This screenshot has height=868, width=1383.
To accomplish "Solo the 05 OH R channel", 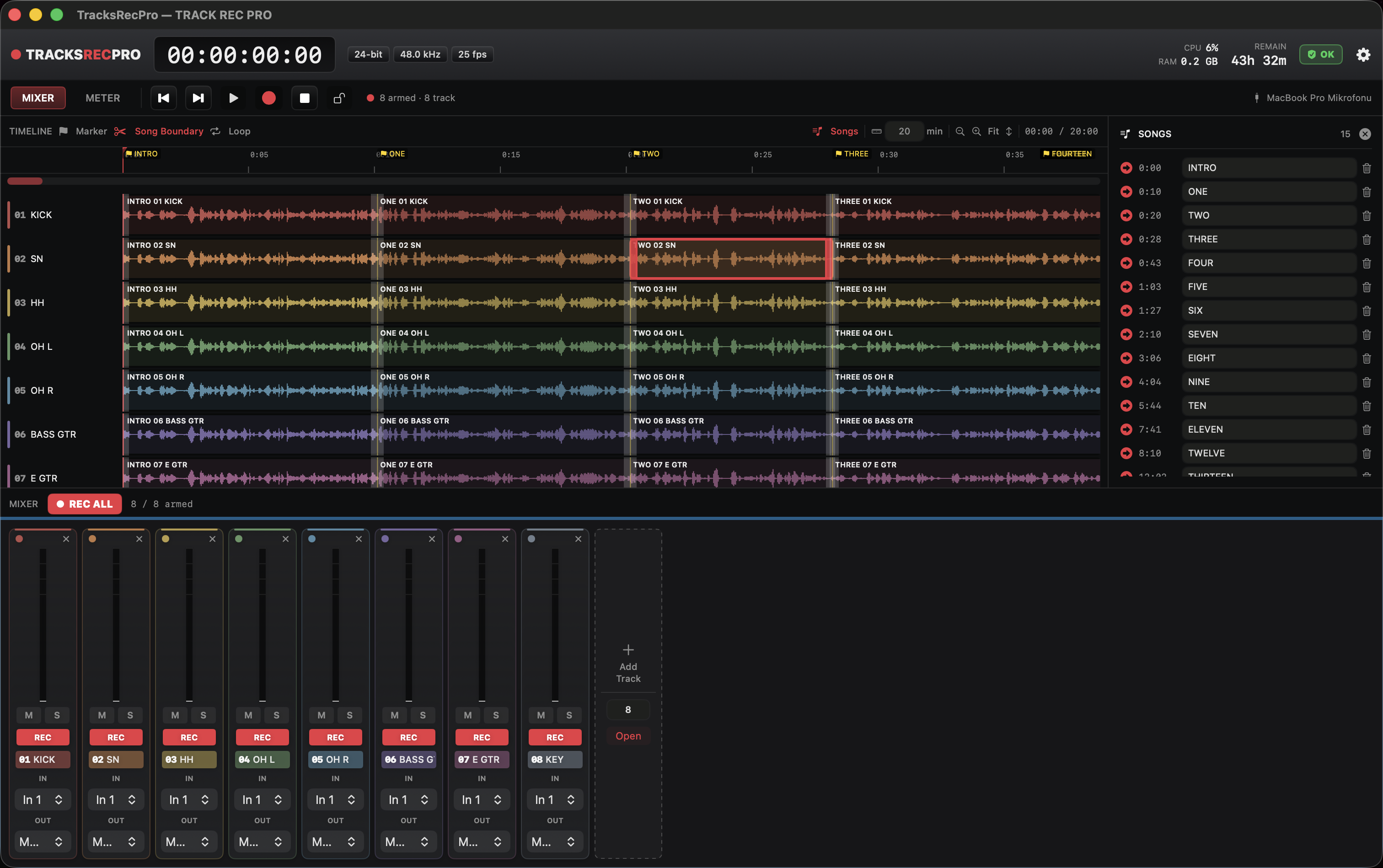I will pos(349,715).
